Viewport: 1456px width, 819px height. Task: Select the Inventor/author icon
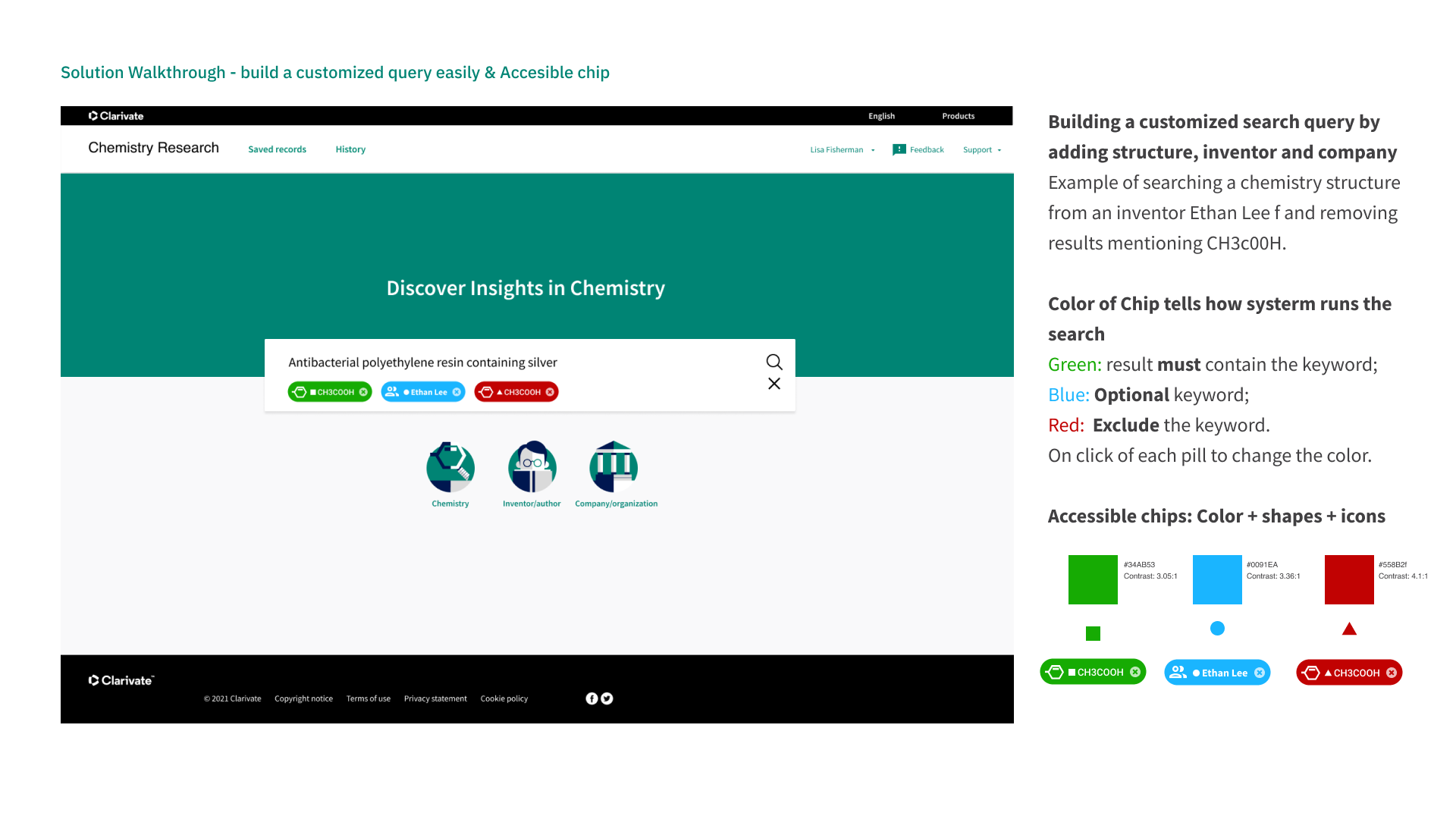(532, 467)
